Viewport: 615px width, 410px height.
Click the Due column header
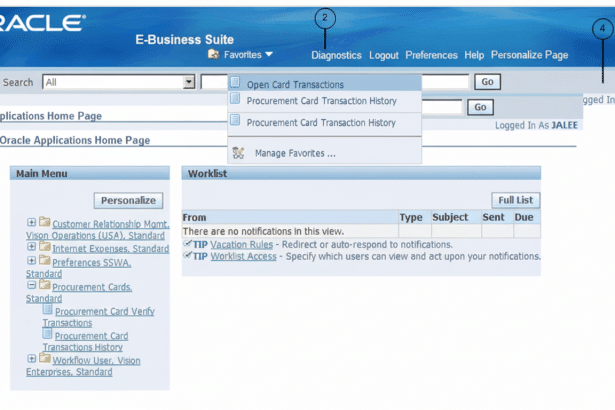(527, 217)
